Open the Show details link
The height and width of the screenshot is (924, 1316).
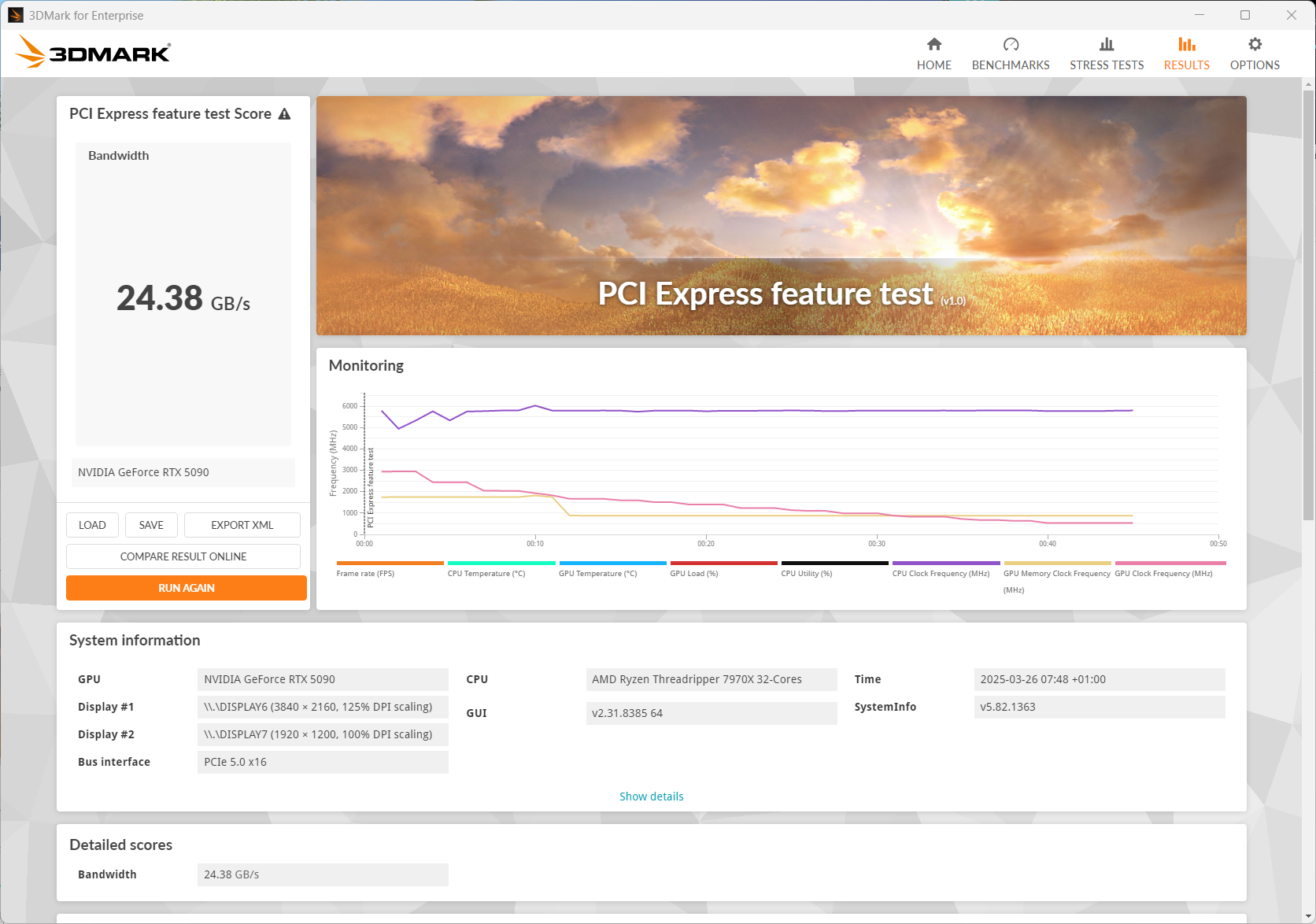[652, 796]
